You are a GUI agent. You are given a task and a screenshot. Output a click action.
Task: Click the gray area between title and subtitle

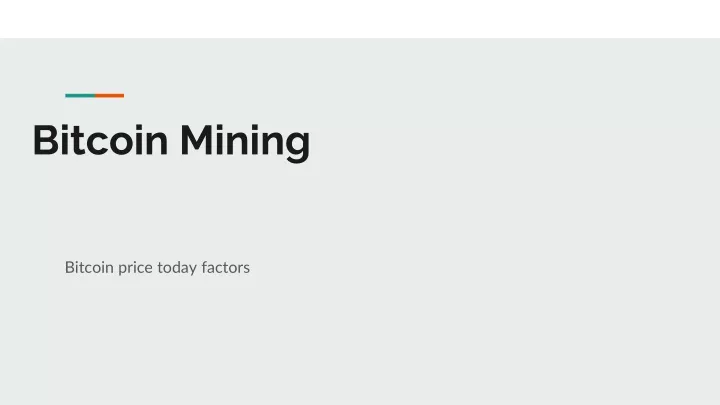click(x=171, y=211)
